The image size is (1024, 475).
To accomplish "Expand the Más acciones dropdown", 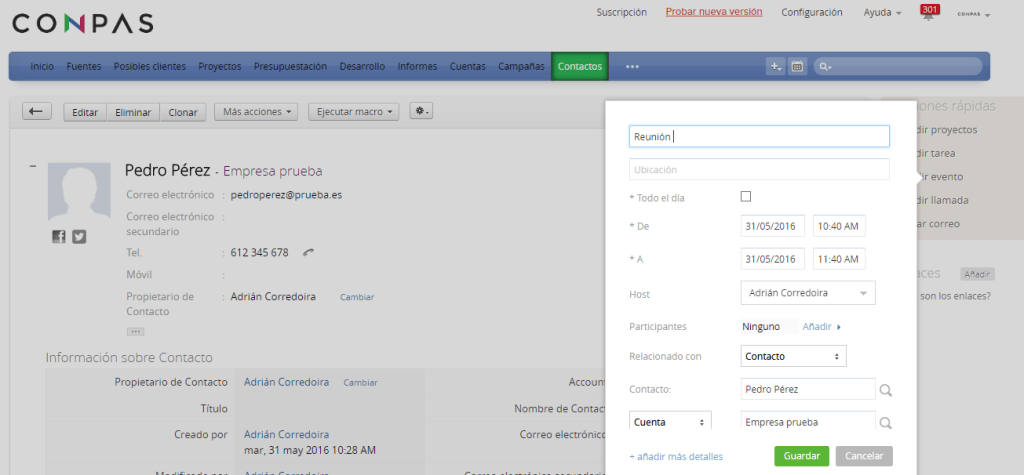I will pyautogui.click(x=258, y=112).
